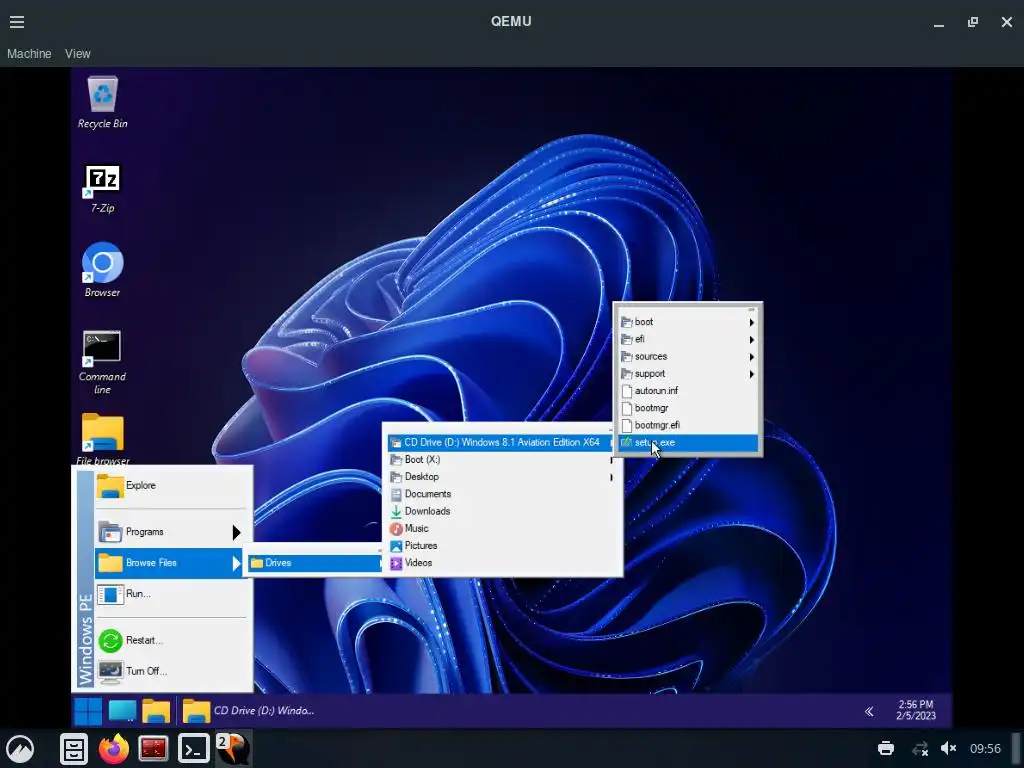Select the autorun.inf file

click(688, 391)
